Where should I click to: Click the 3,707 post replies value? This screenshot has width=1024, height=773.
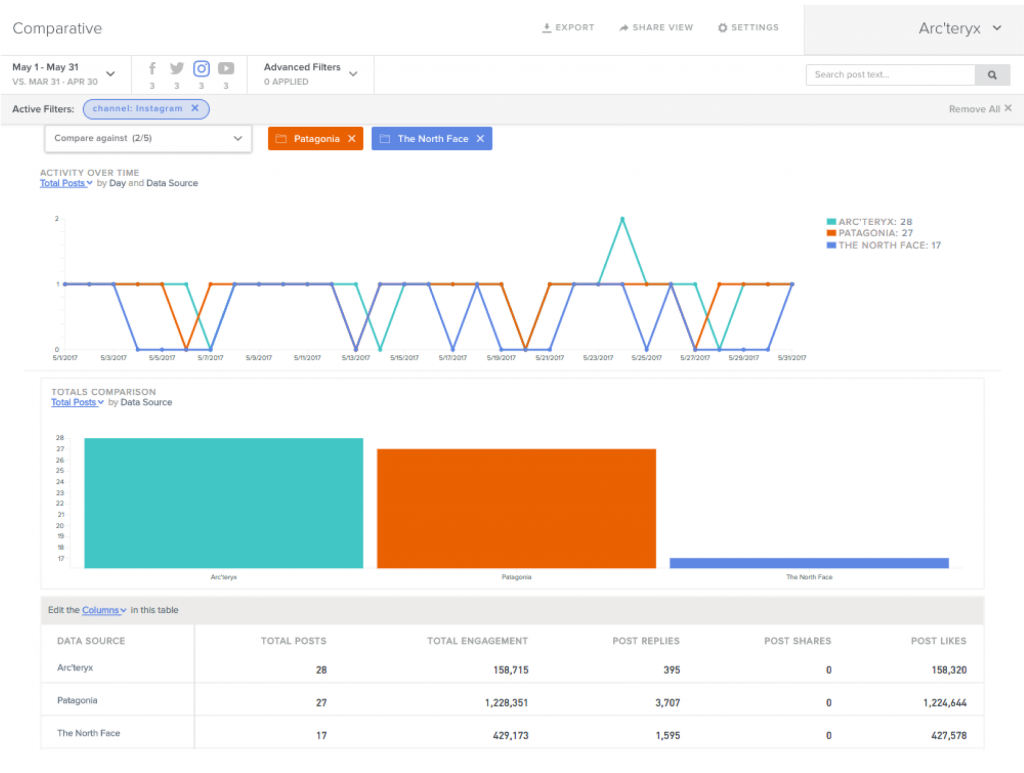coord(667,703)
